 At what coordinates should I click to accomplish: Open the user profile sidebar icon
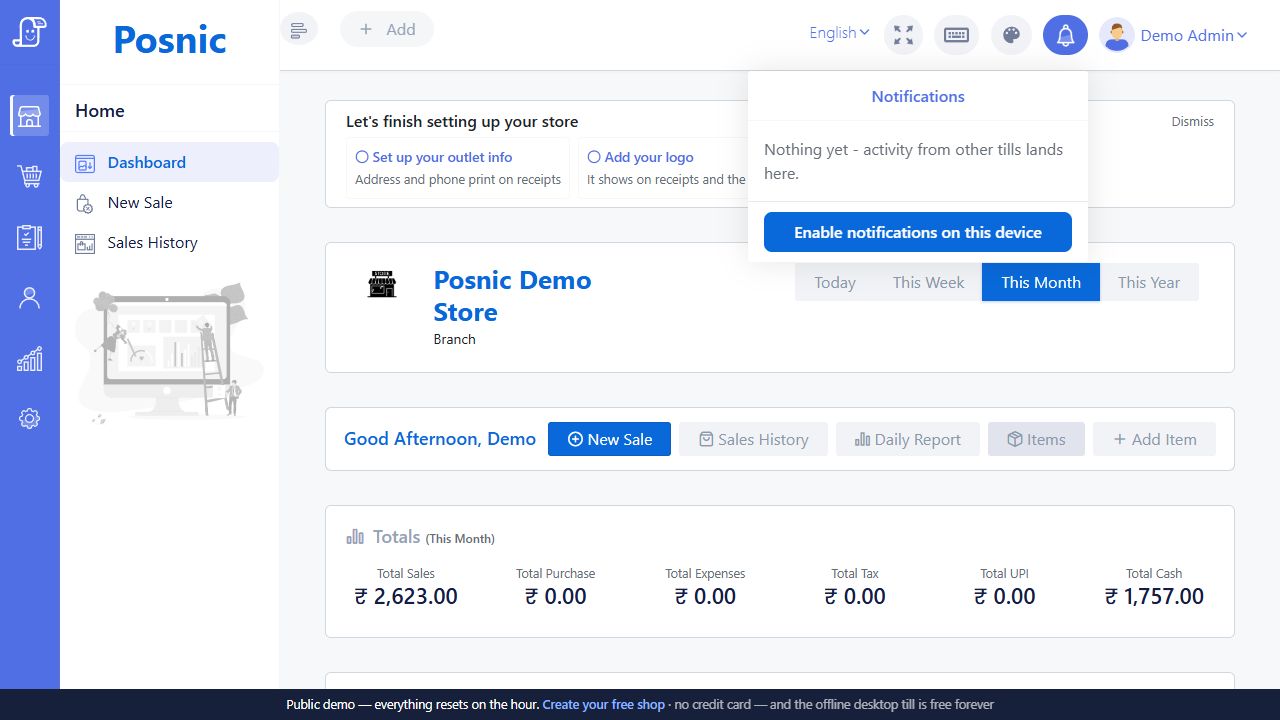click(x=30, y=298)
